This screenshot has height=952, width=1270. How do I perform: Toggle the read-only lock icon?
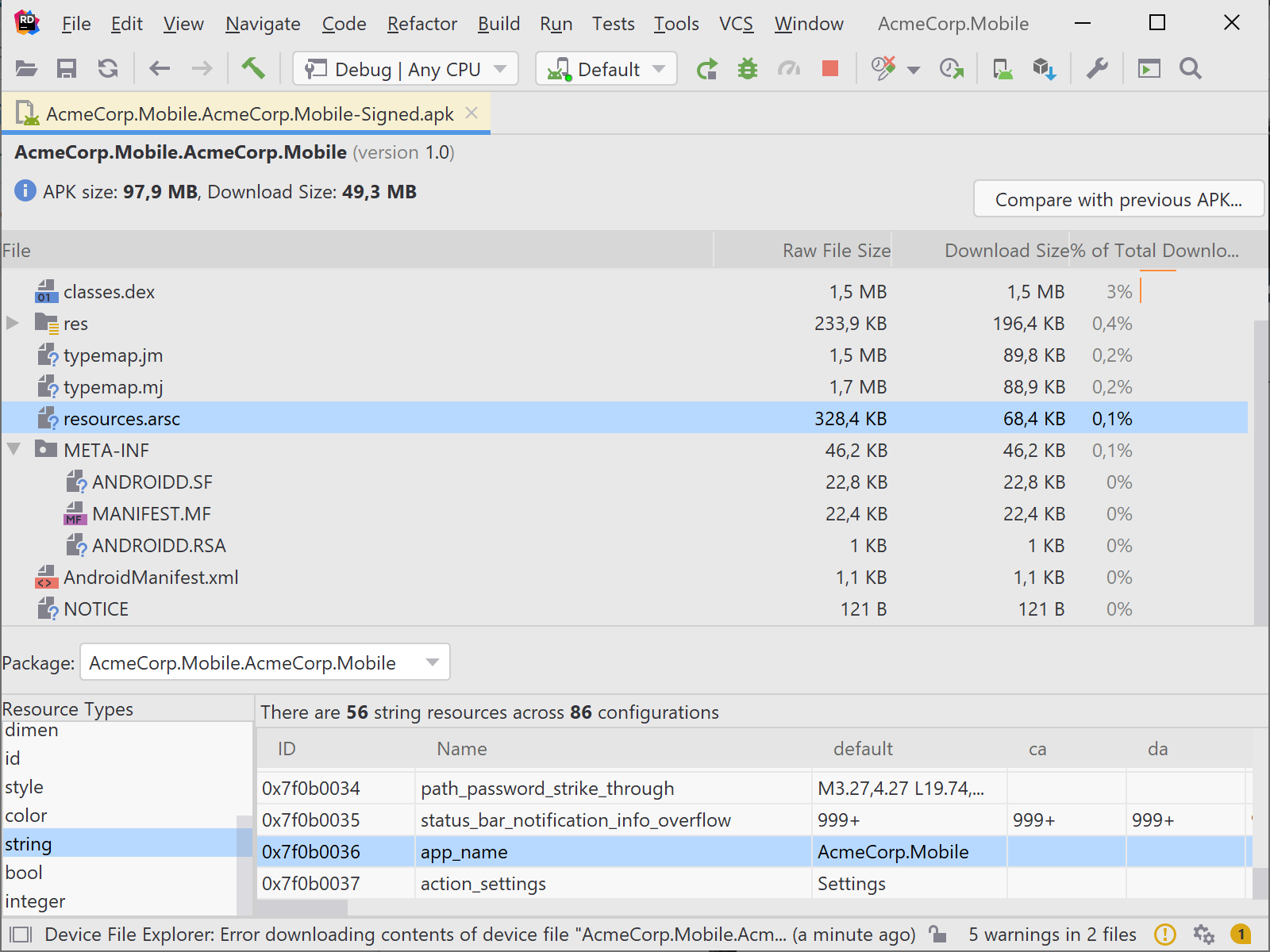coord(937,934)
